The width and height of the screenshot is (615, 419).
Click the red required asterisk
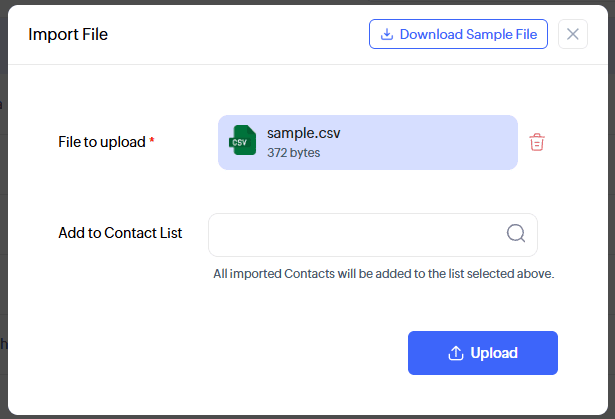click(152, 142)
